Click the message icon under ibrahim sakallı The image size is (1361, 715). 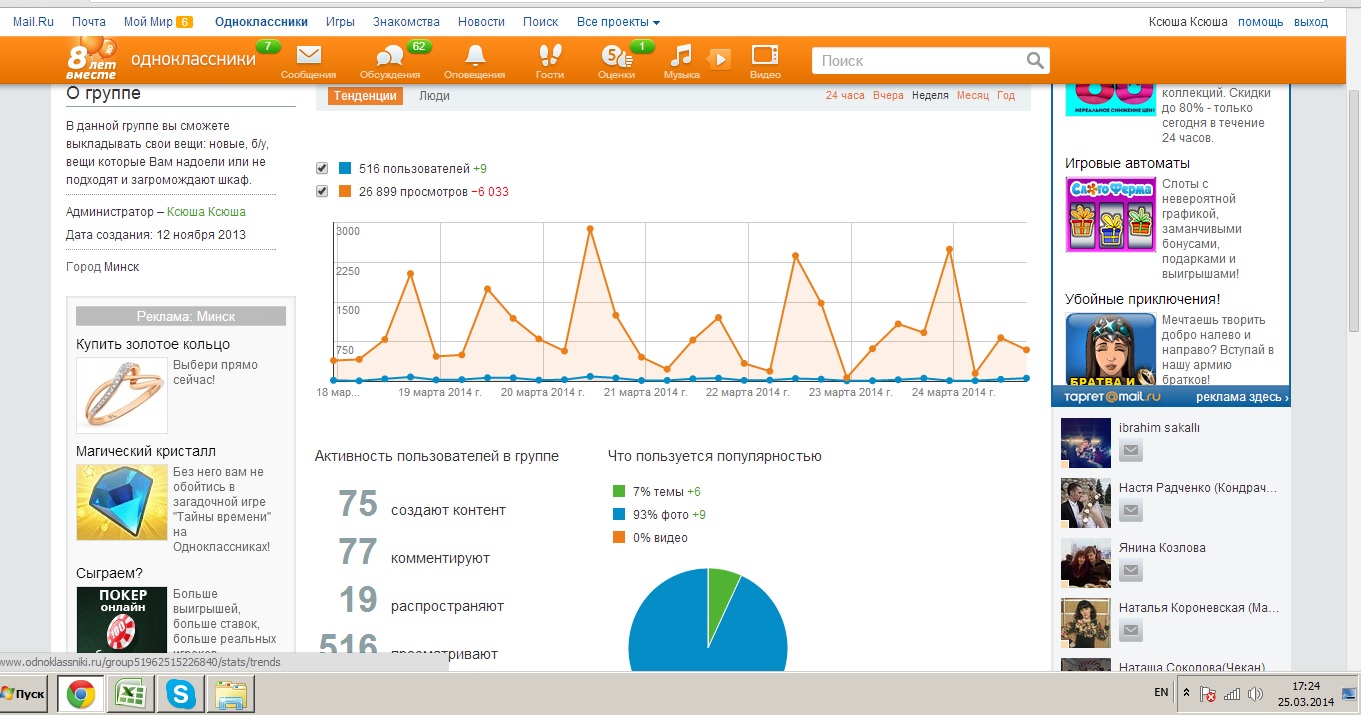[1130, 451]
